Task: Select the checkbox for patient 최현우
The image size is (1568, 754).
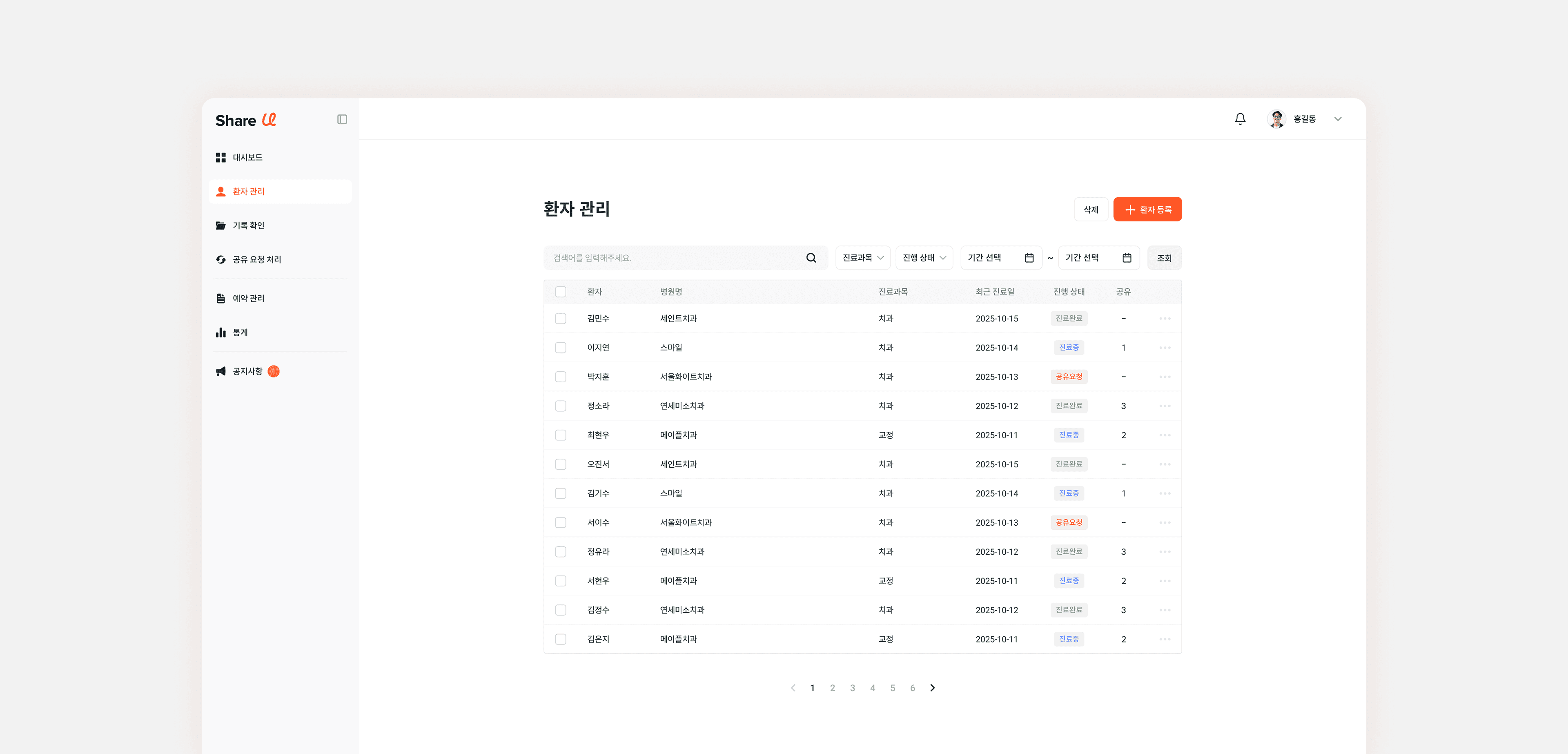Action: point(561,435)
